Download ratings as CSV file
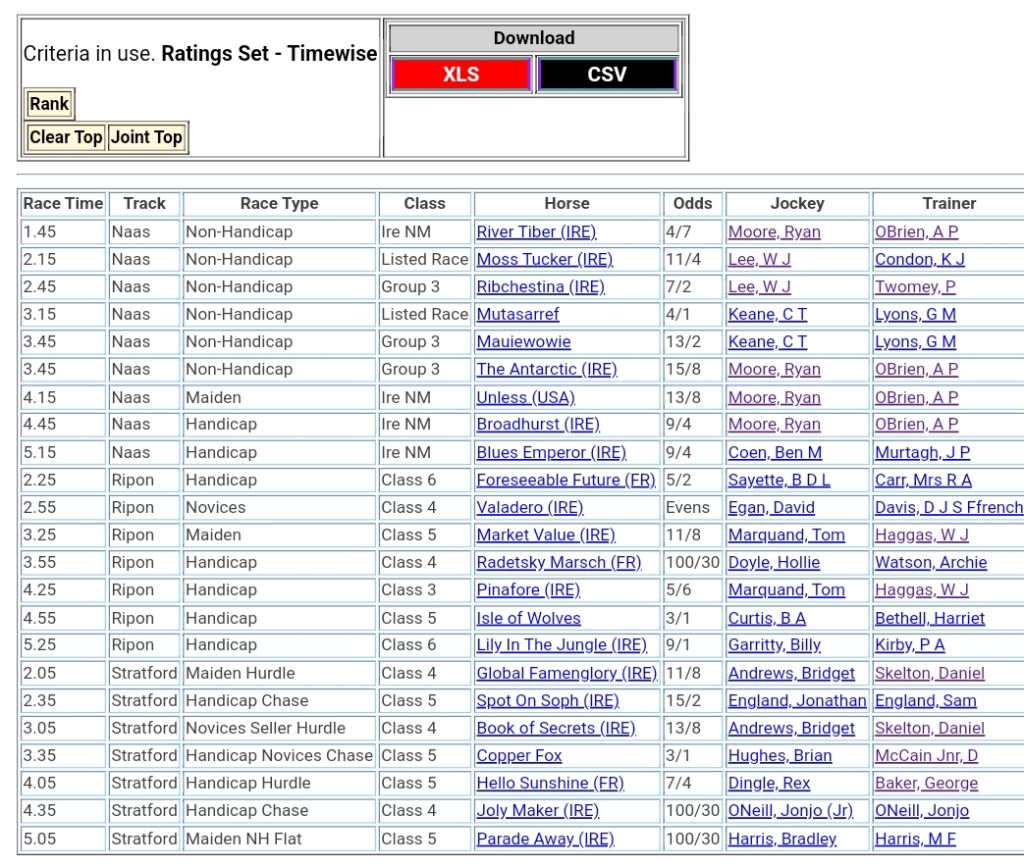The image size is (1024, 866). click(607, 75)
